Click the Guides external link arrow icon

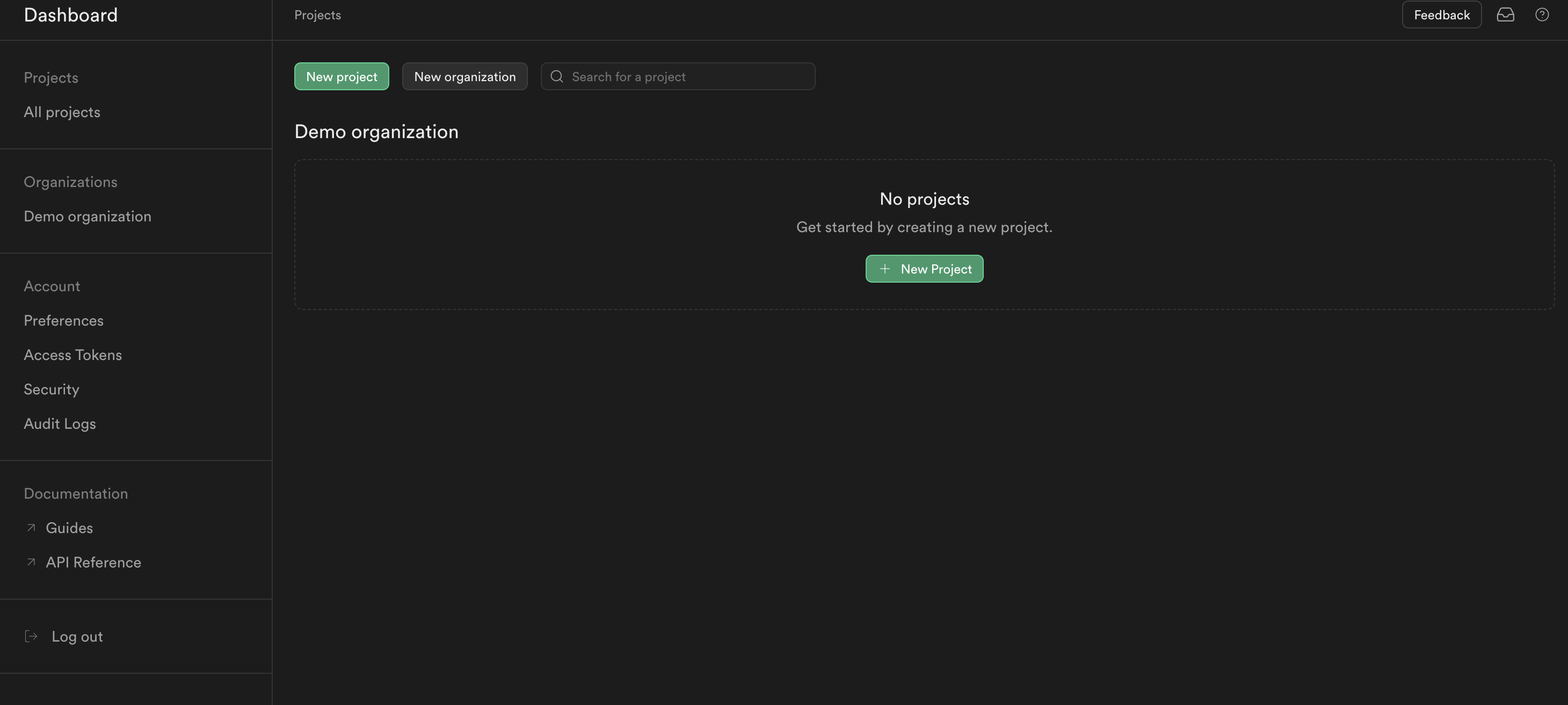pyautogui.click(x=31, y=528)
